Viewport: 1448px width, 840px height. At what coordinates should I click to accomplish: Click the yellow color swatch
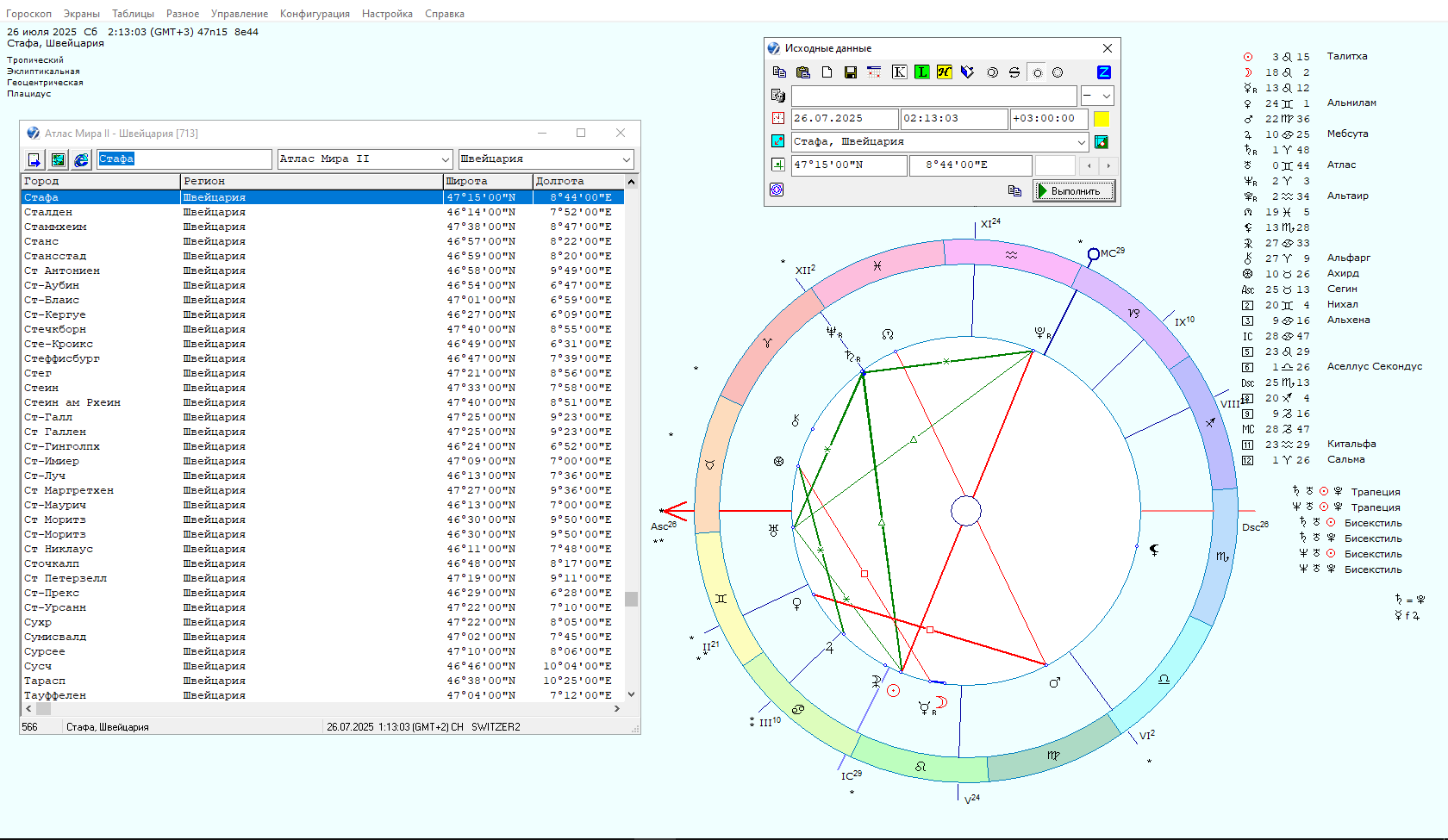click(x=1102, y=119)
